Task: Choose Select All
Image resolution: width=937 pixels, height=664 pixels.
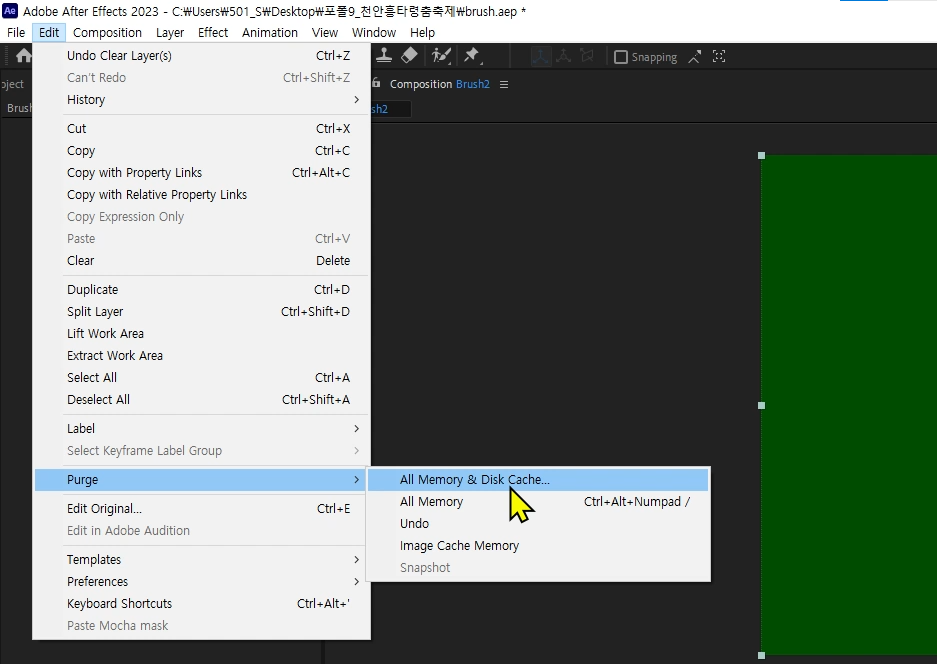Action: (202, 378)
